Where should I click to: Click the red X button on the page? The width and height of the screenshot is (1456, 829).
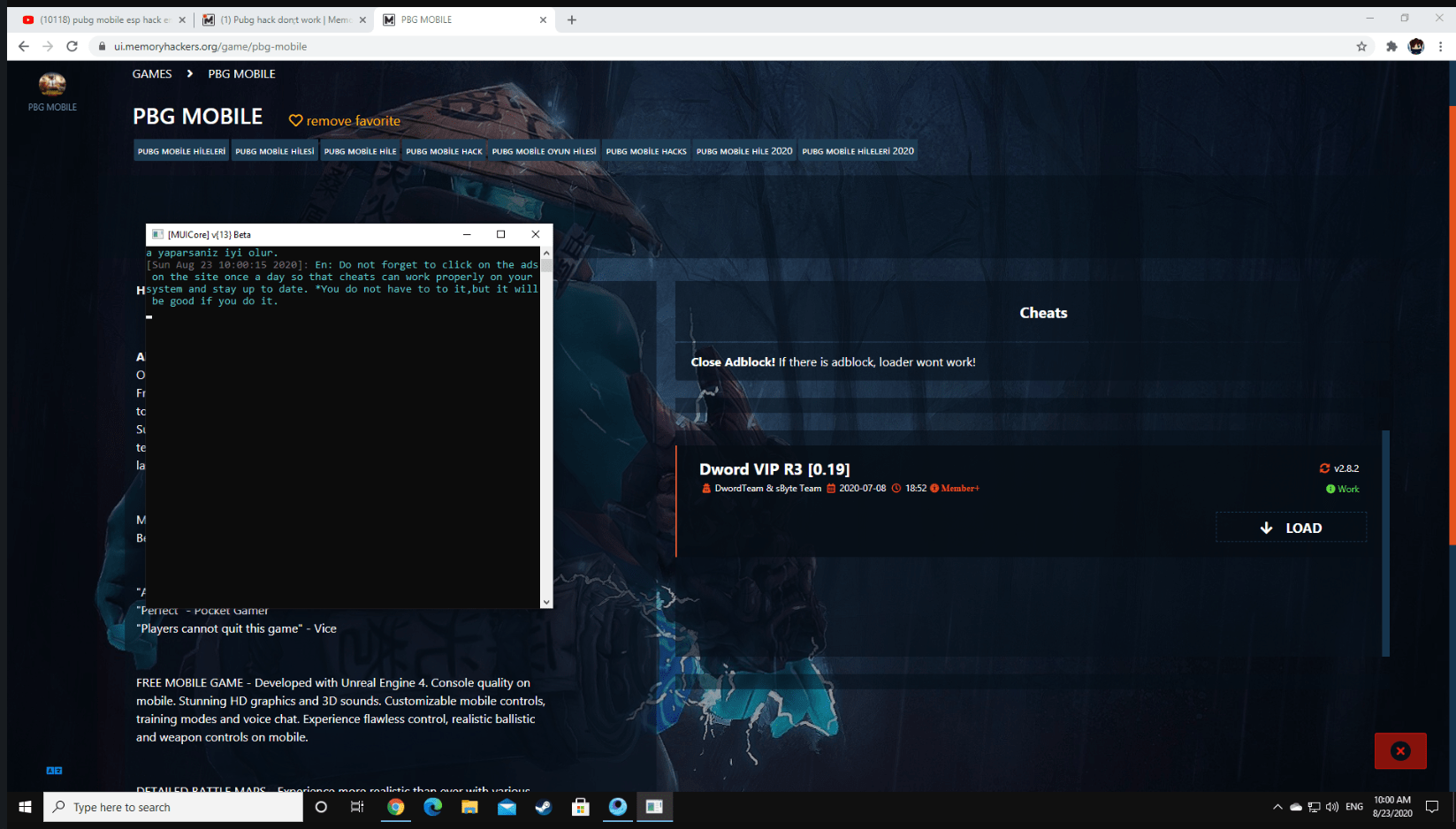point(1400,751)
